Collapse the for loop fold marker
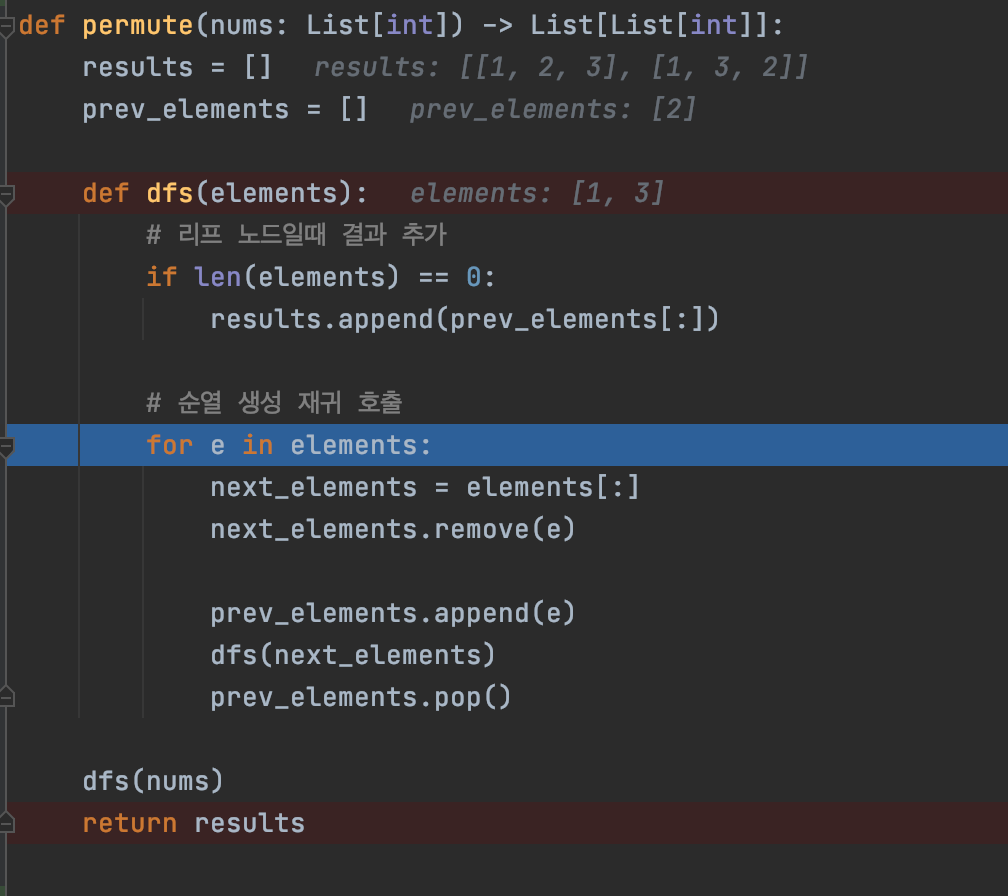 [6, 446]
